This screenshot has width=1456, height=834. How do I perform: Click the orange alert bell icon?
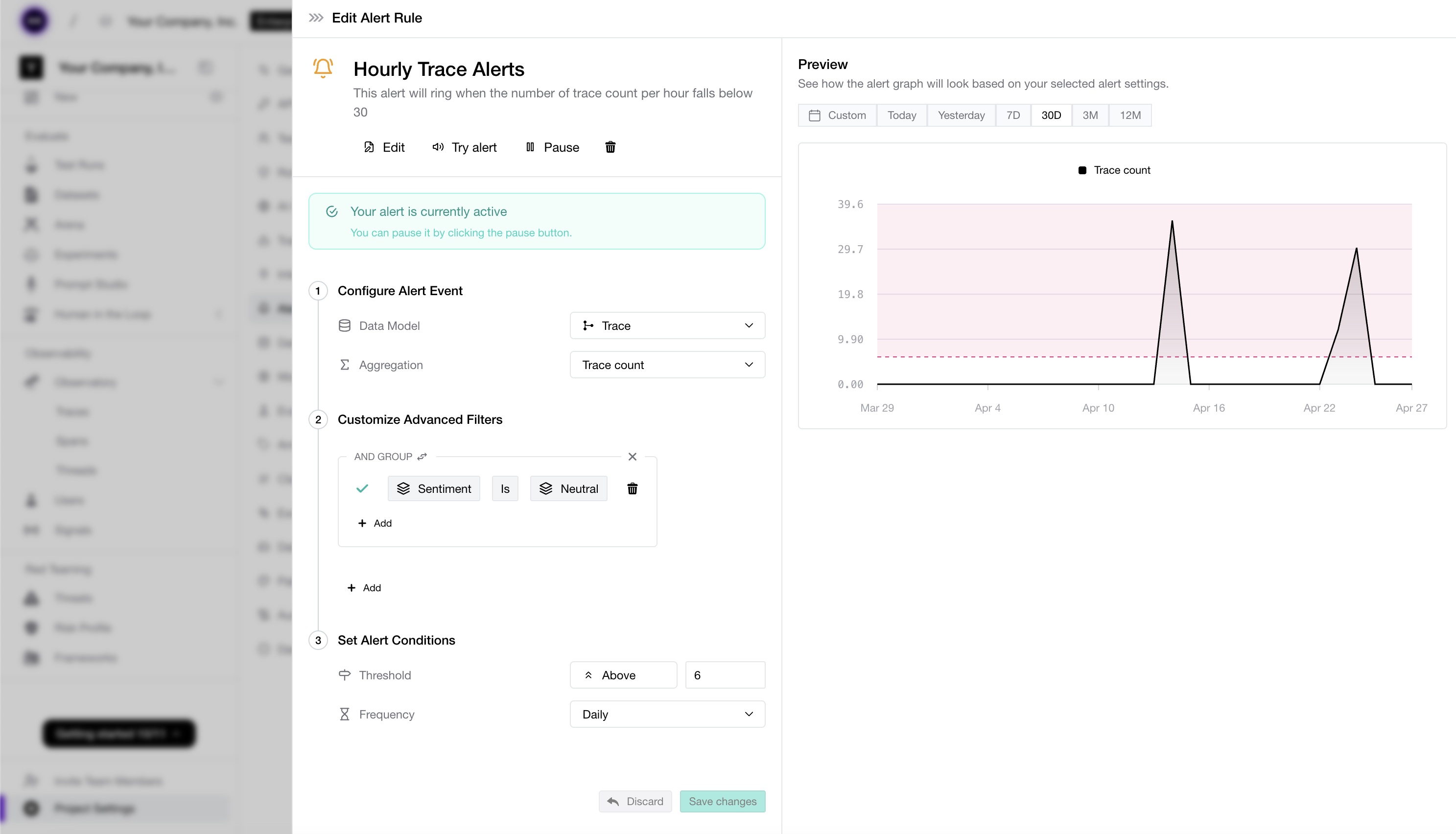click(x=323, y=68)
